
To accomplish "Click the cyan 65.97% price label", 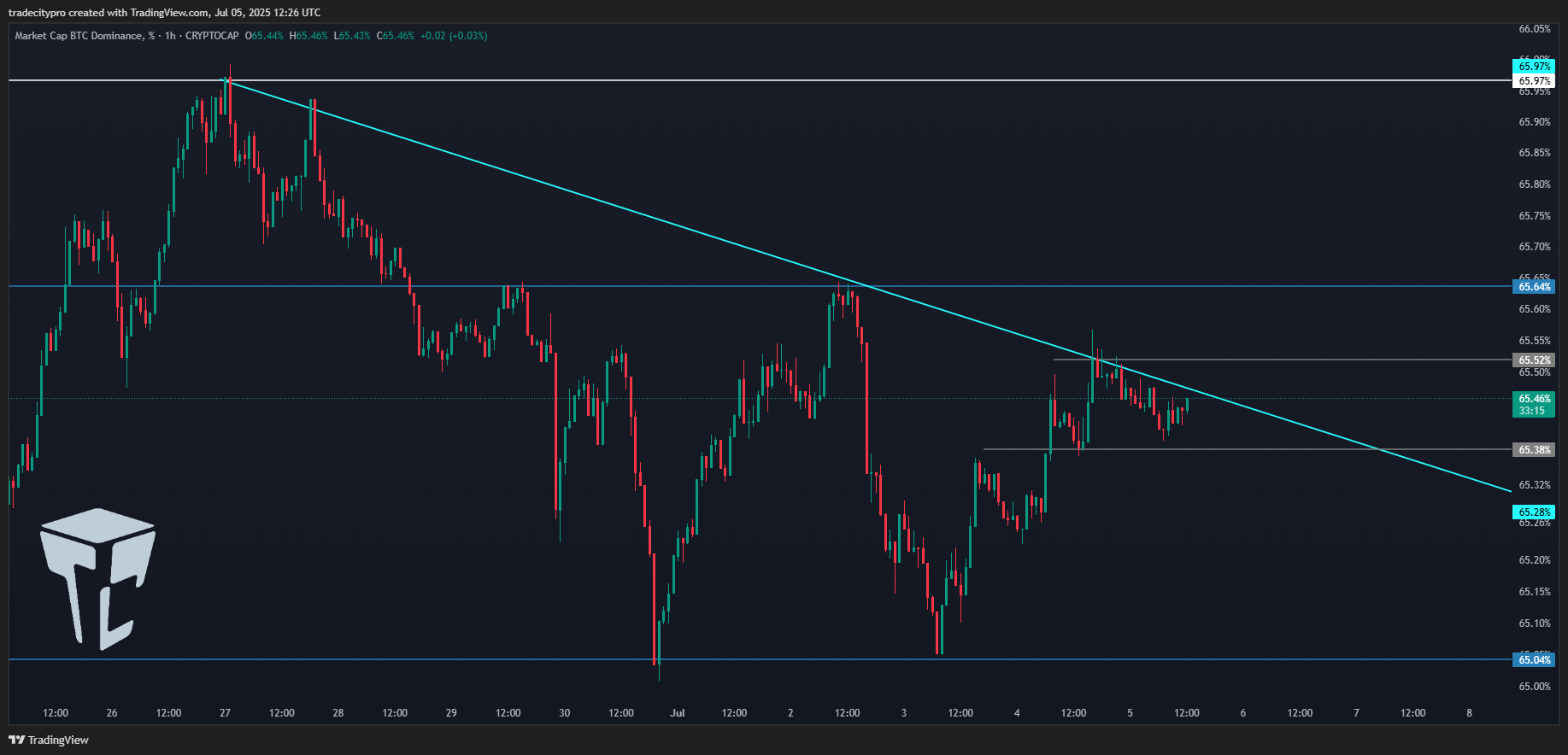I will click(x=1534, y=67).
